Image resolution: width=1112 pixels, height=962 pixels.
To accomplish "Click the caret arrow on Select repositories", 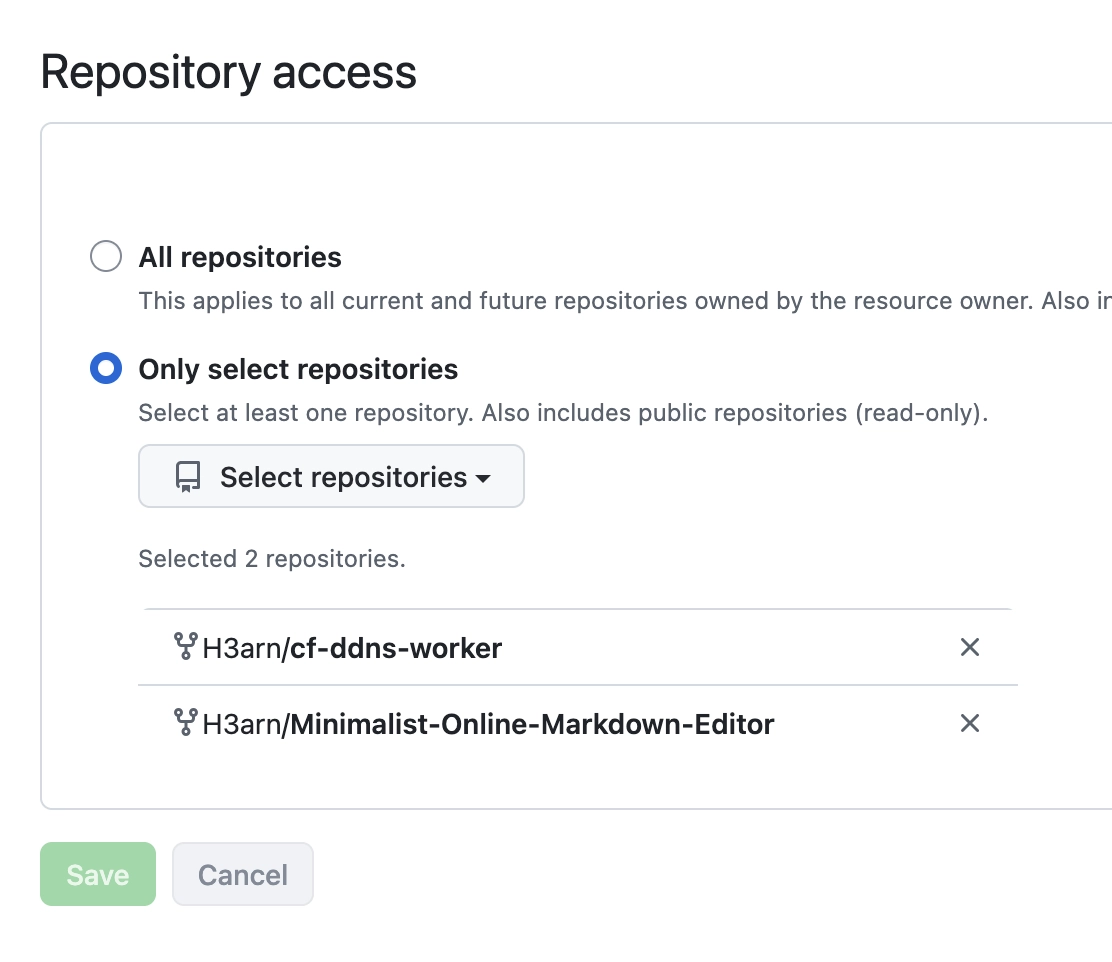I will click(483, 478).
